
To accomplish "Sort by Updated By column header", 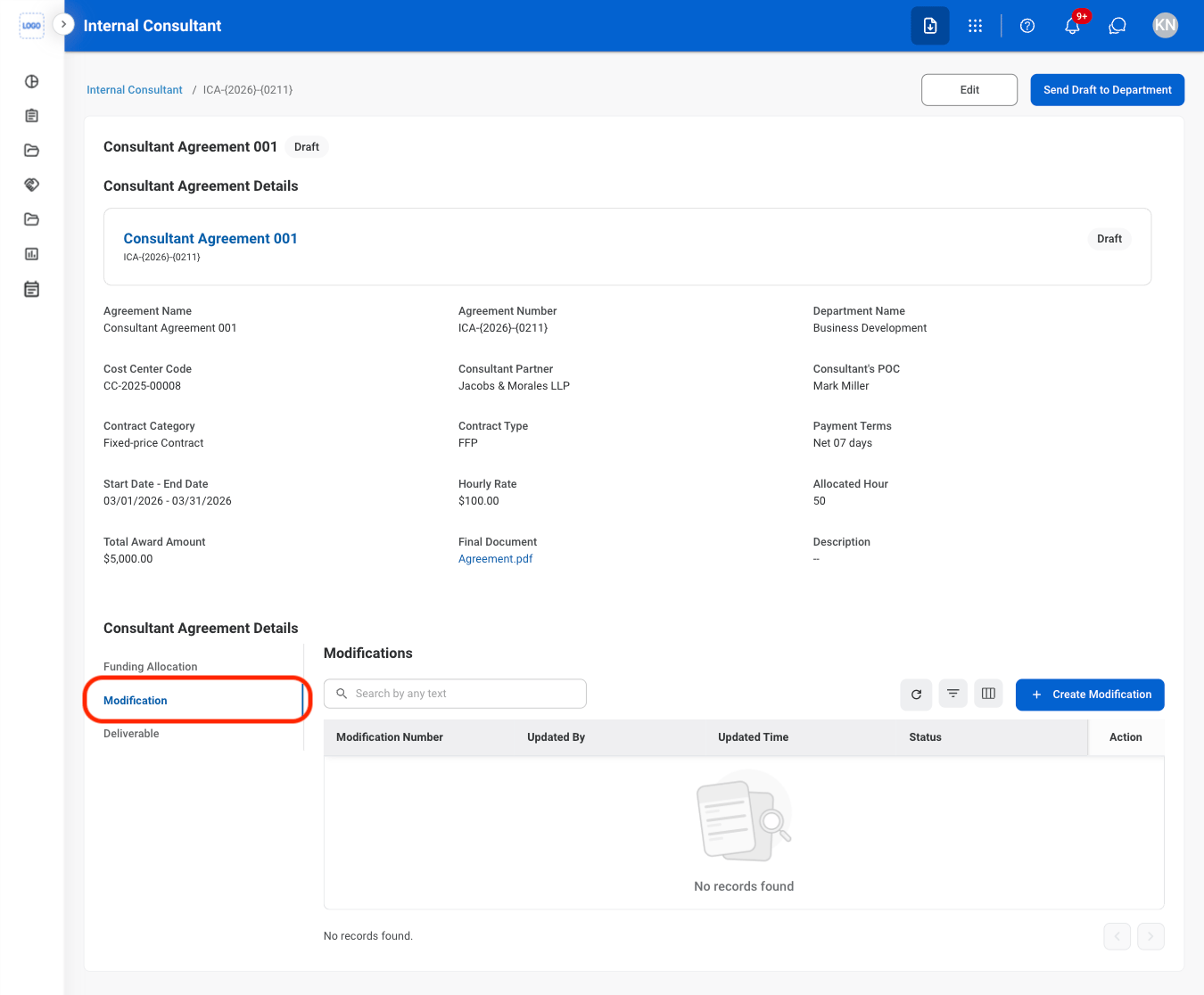I will click(x=556, y=737).
